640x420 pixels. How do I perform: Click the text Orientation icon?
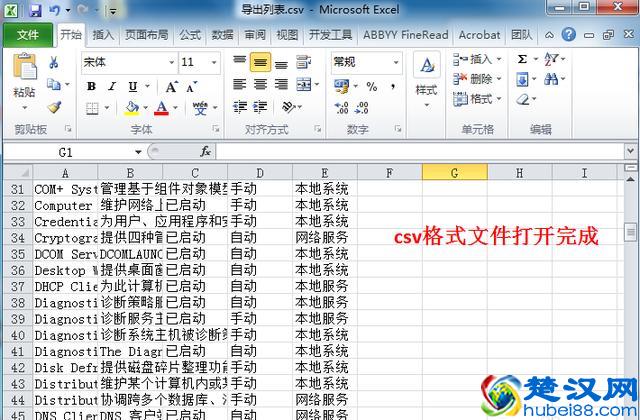tap(289, 107)
